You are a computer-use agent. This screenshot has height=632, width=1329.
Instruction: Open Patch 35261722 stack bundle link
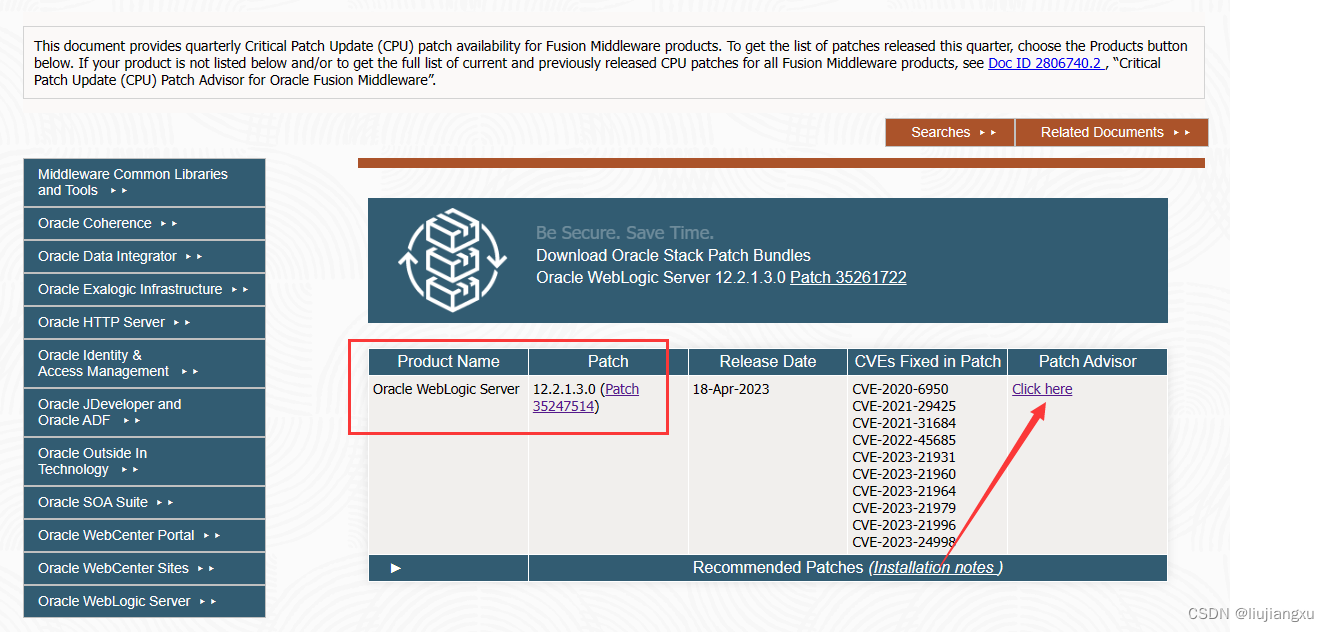pos(848,278)
